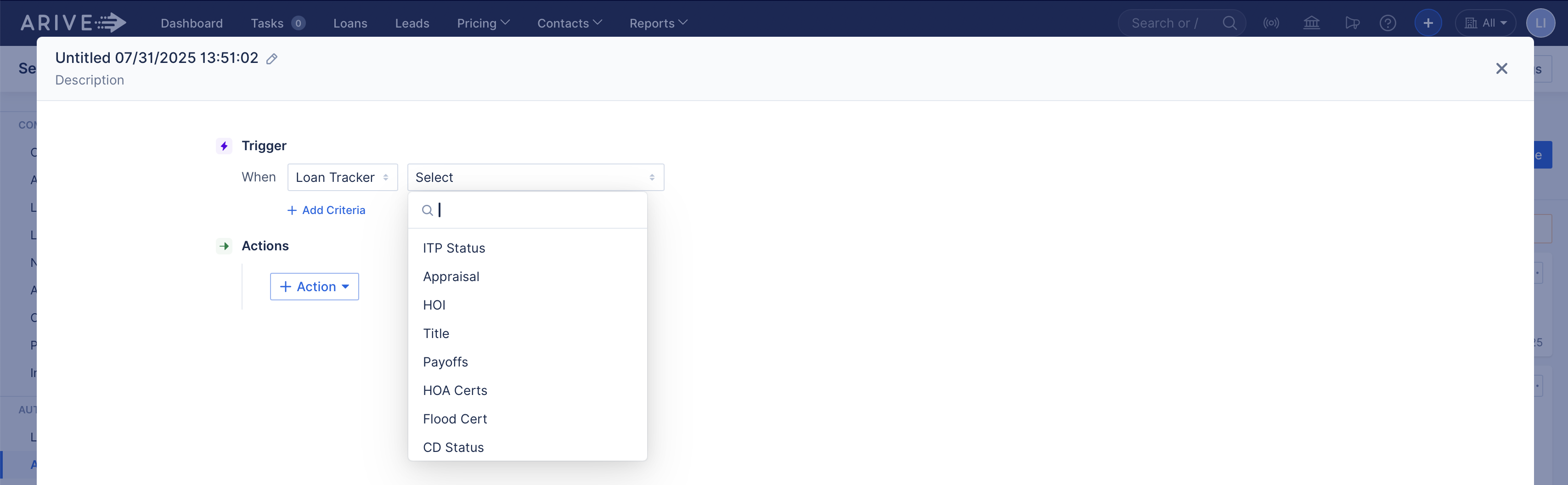
Task: Open announcements via the megaphone icon
Action: [1353, 23]
